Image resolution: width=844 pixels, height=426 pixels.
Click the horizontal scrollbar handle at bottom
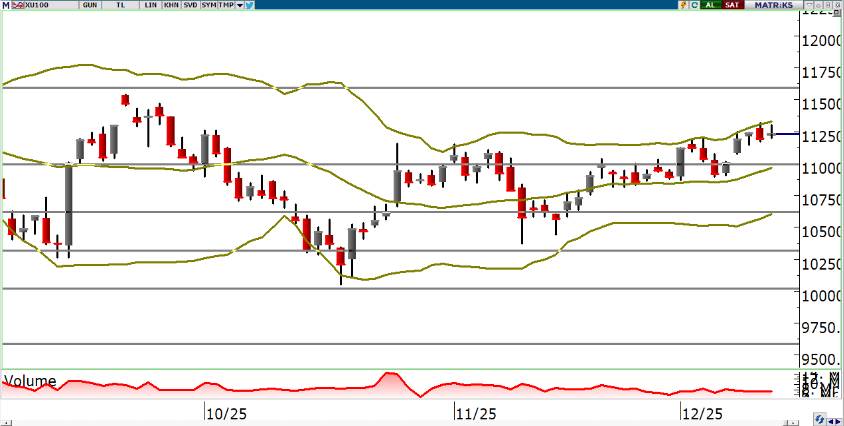(x=793, y=423)
